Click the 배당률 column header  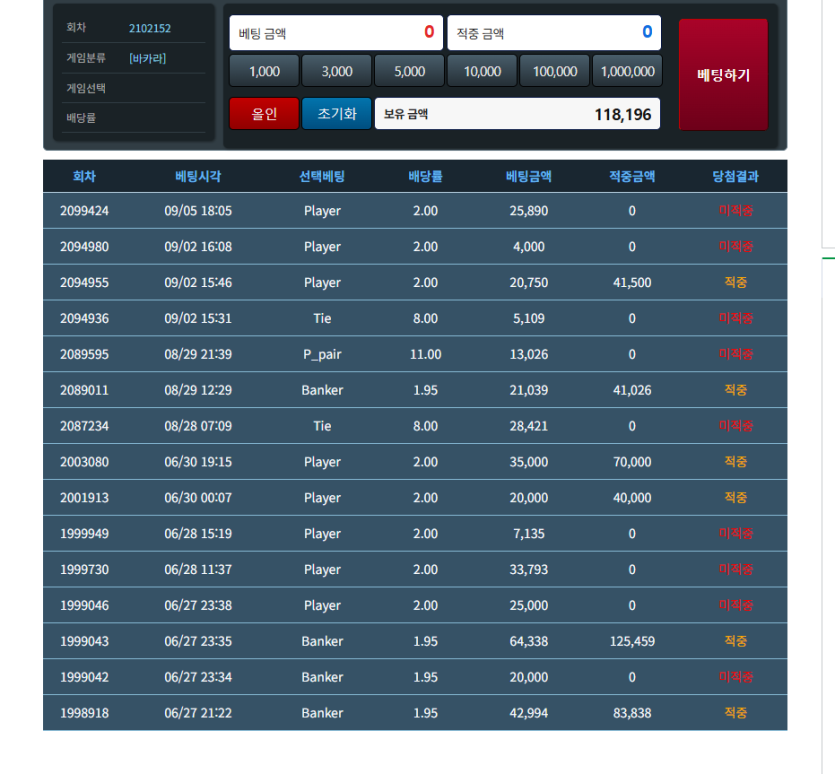pyautogui.click(x=425, y=176)
